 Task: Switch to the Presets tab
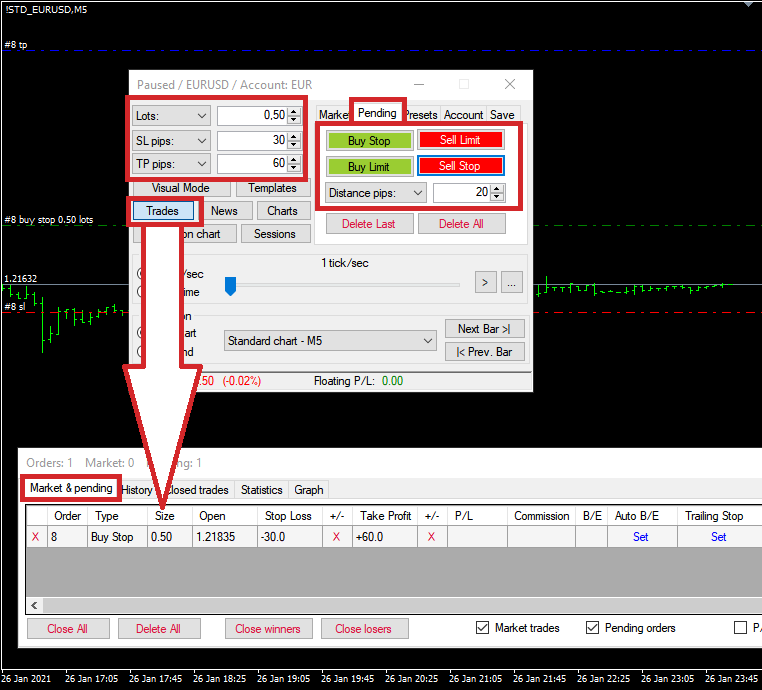click(421, 115)
